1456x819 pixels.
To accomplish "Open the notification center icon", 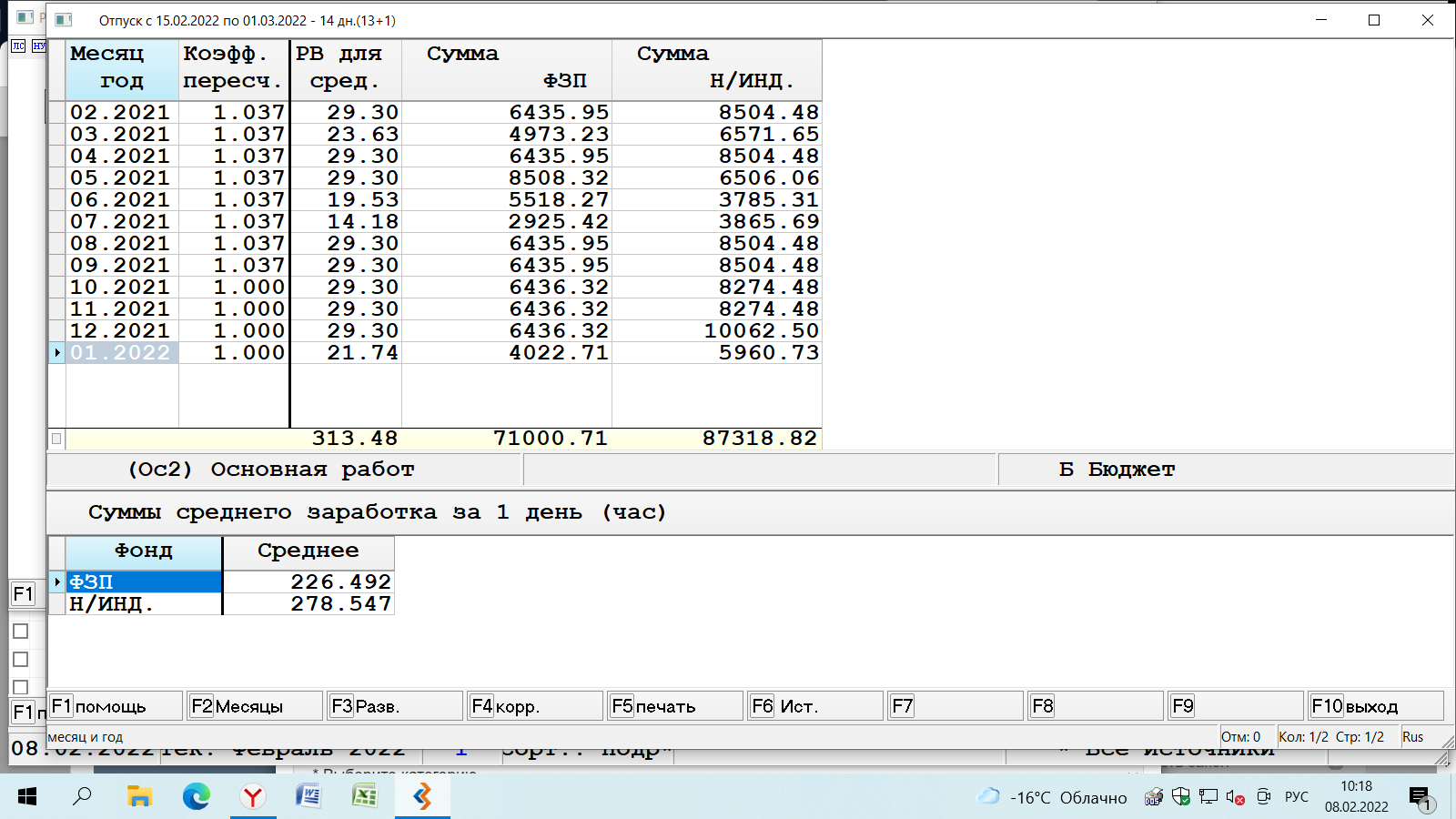I will [x=1421, y=798].
